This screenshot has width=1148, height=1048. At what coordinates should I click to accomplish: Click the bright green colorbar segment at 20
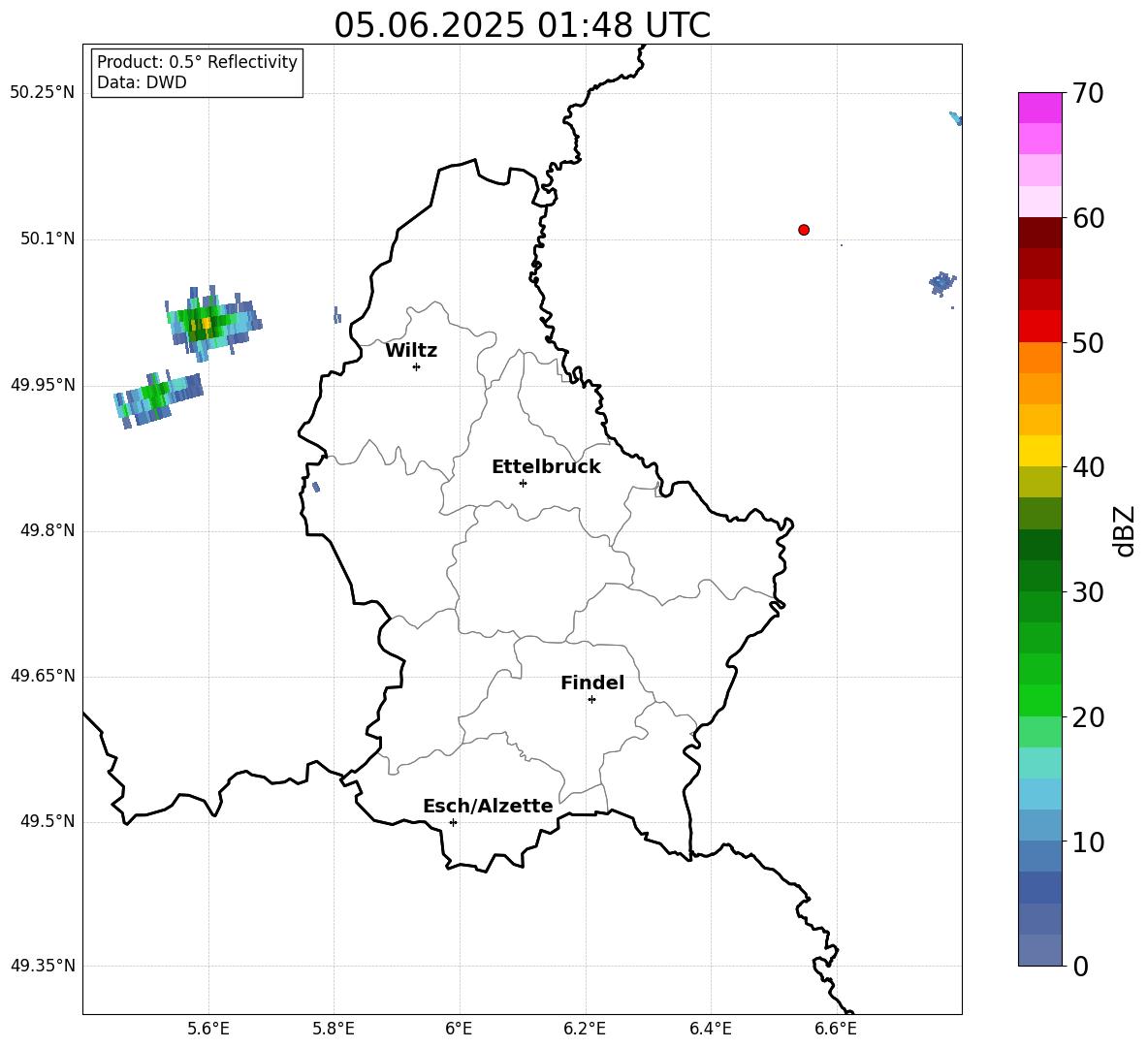(1039, 700)
